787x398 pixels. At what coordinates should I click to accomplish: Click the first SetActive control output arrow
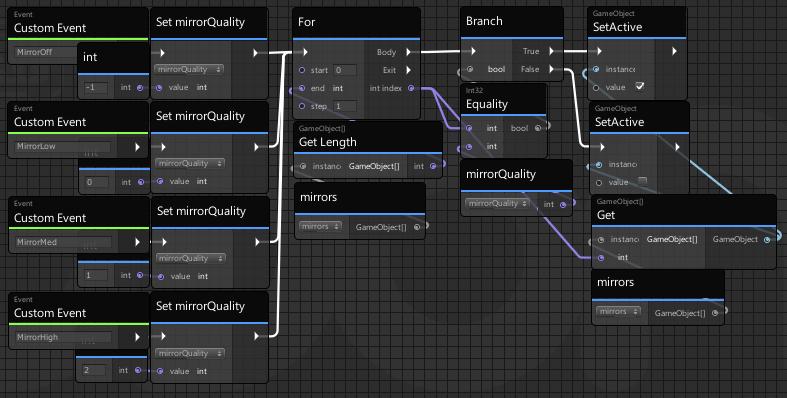[x=675, y=51]
